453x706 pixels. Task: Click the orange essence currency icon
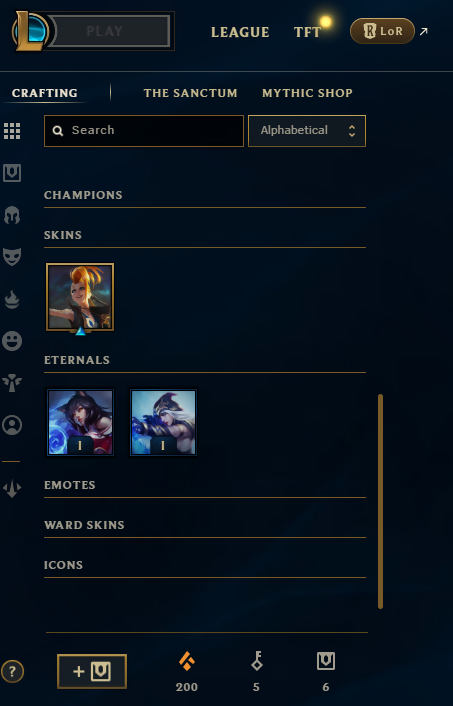pyautogui.click(x=187, y=661)
